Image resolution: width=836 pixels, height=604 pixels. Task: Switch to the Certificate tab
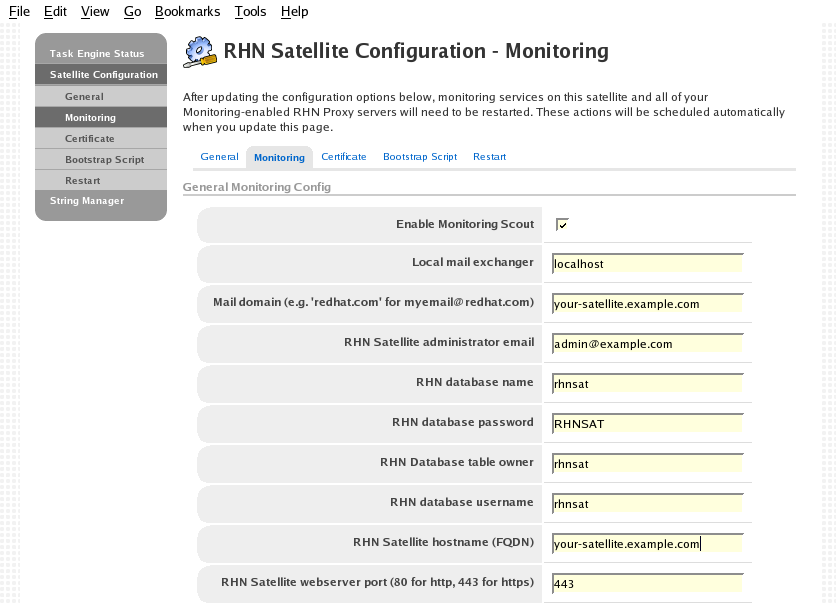click(343, 157)
